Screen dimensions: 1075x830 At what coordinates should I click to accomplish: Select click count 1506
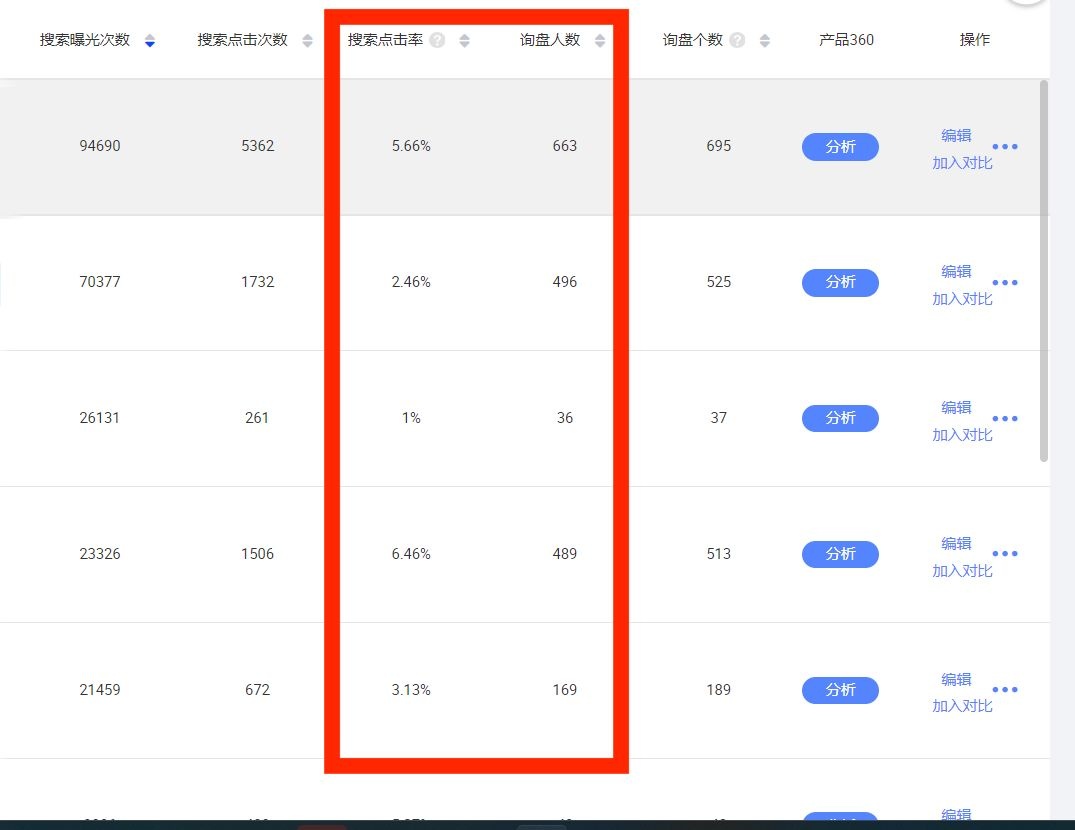click(258, 554)
